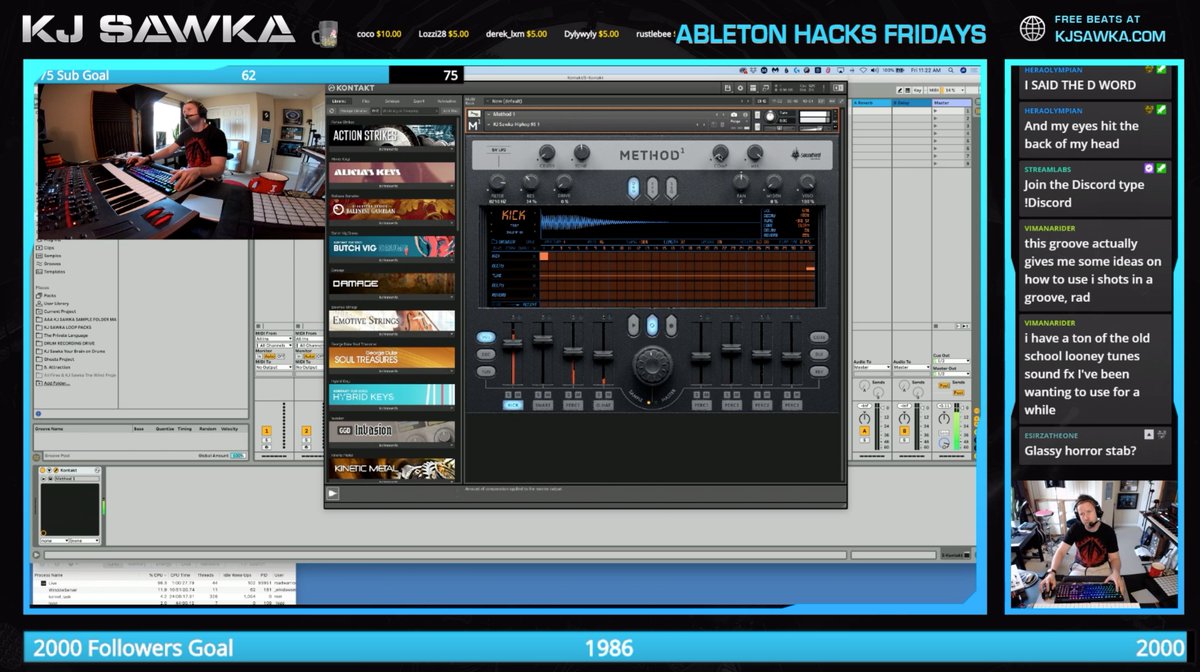Switch to Files tab in Kontakt browser

point(366,101)
